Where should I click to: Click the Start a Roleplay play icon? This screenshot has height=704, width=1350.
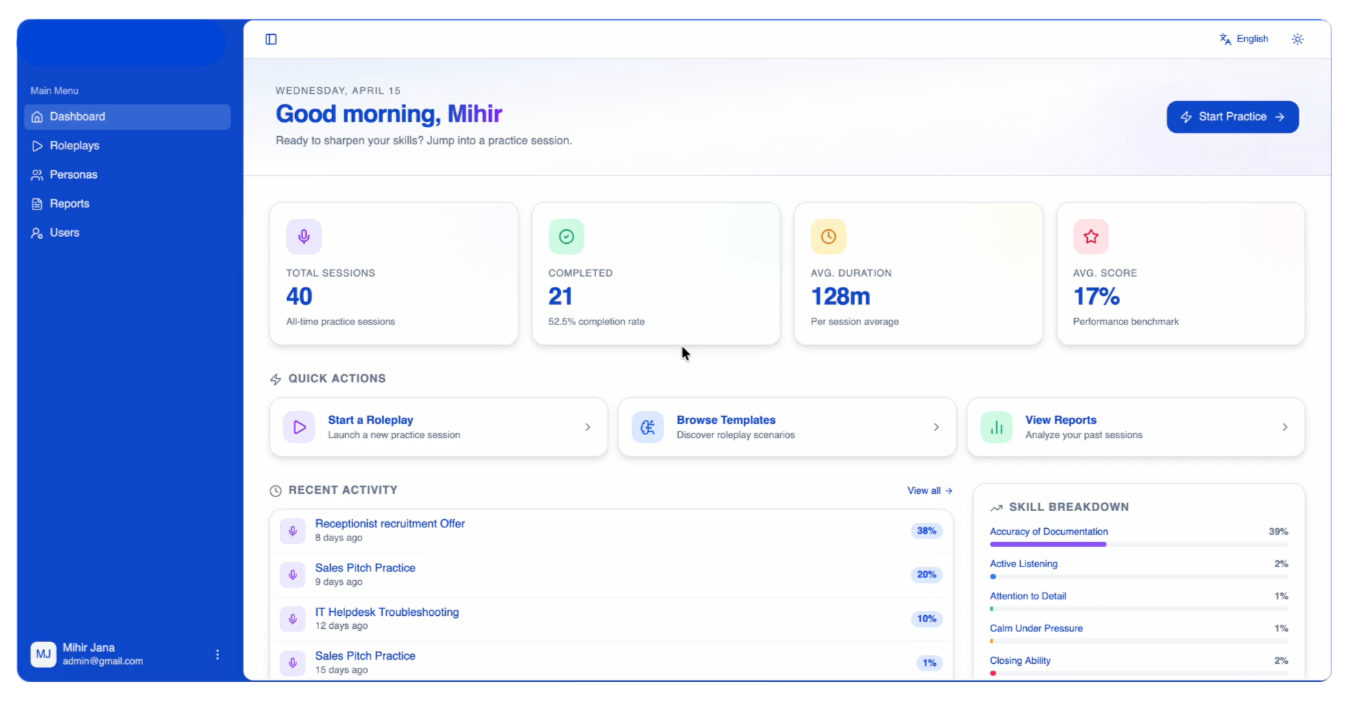pyautogui.click(x=299, y=427)
